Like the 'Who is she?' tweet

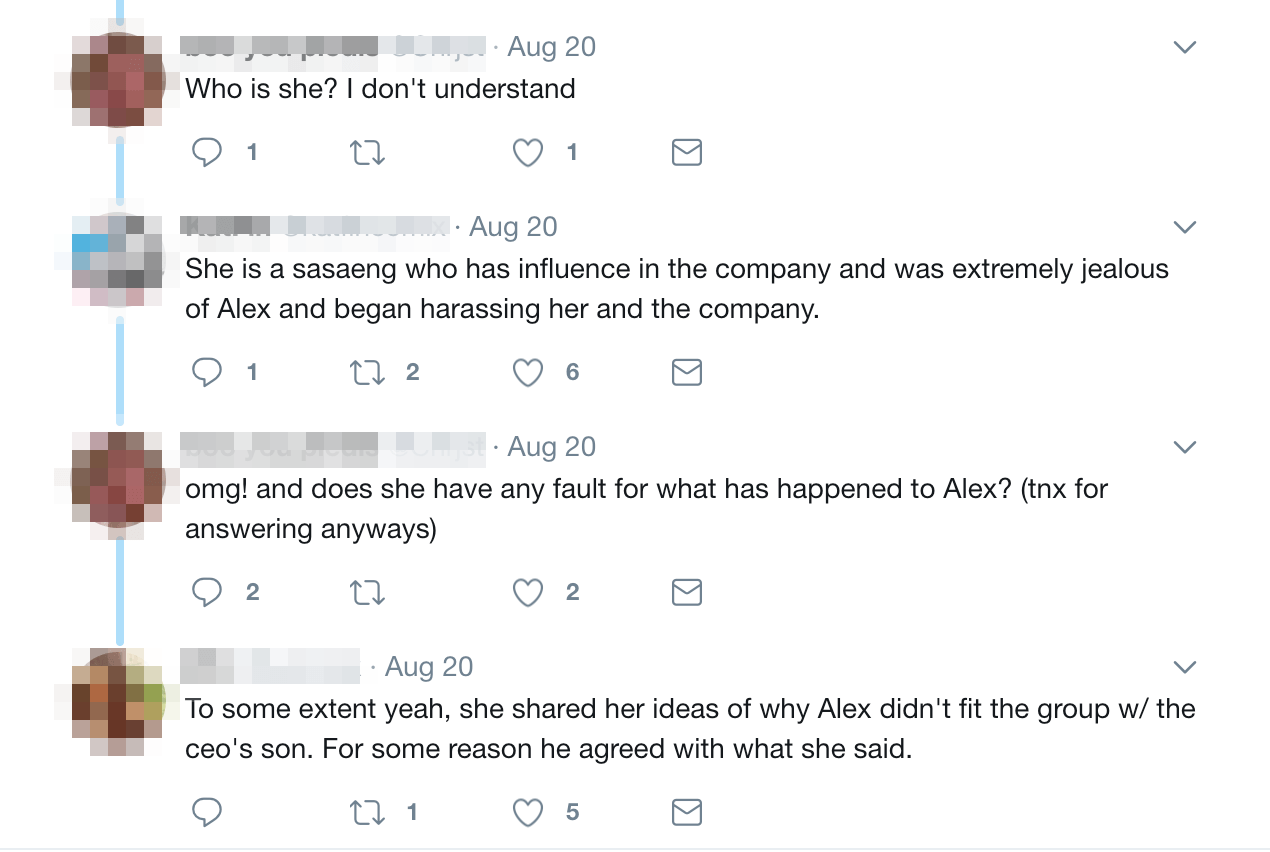pos(528,153)
